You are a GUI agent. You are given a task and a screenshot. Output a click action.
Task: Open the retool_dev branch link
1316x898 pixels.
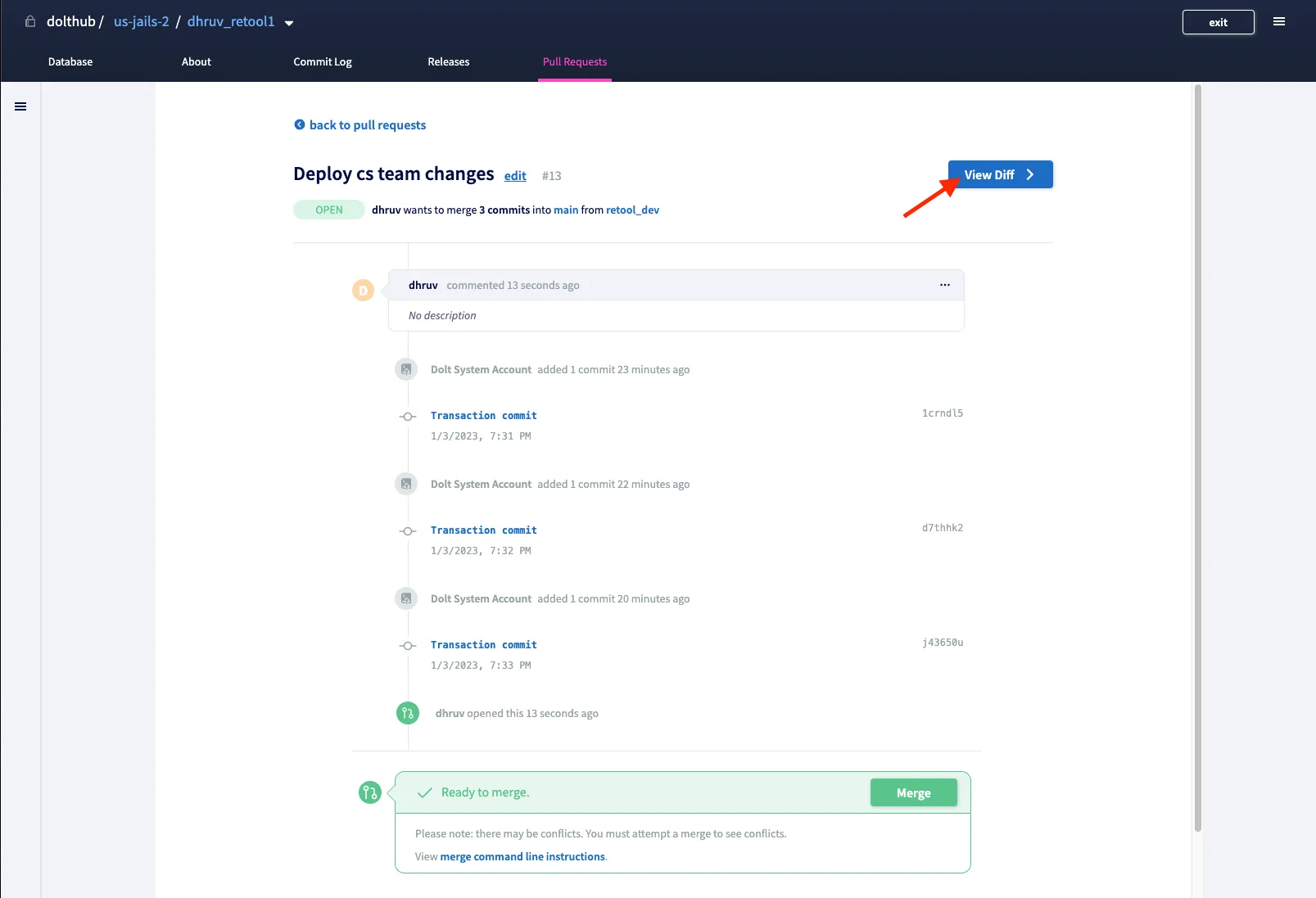(632, 210)
